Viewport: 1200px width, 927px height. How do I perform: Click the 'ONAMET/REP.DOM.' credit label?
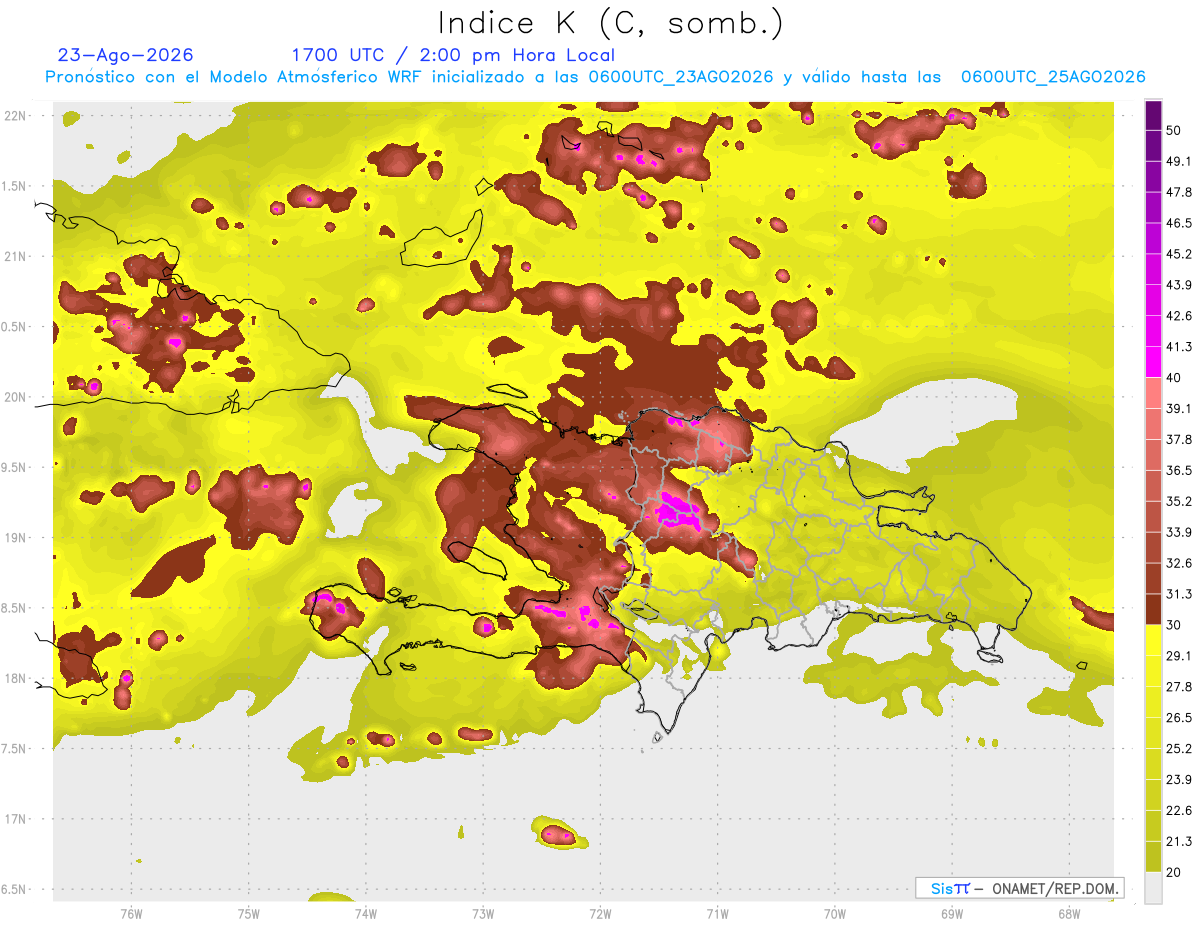(x=1054, y=888)
